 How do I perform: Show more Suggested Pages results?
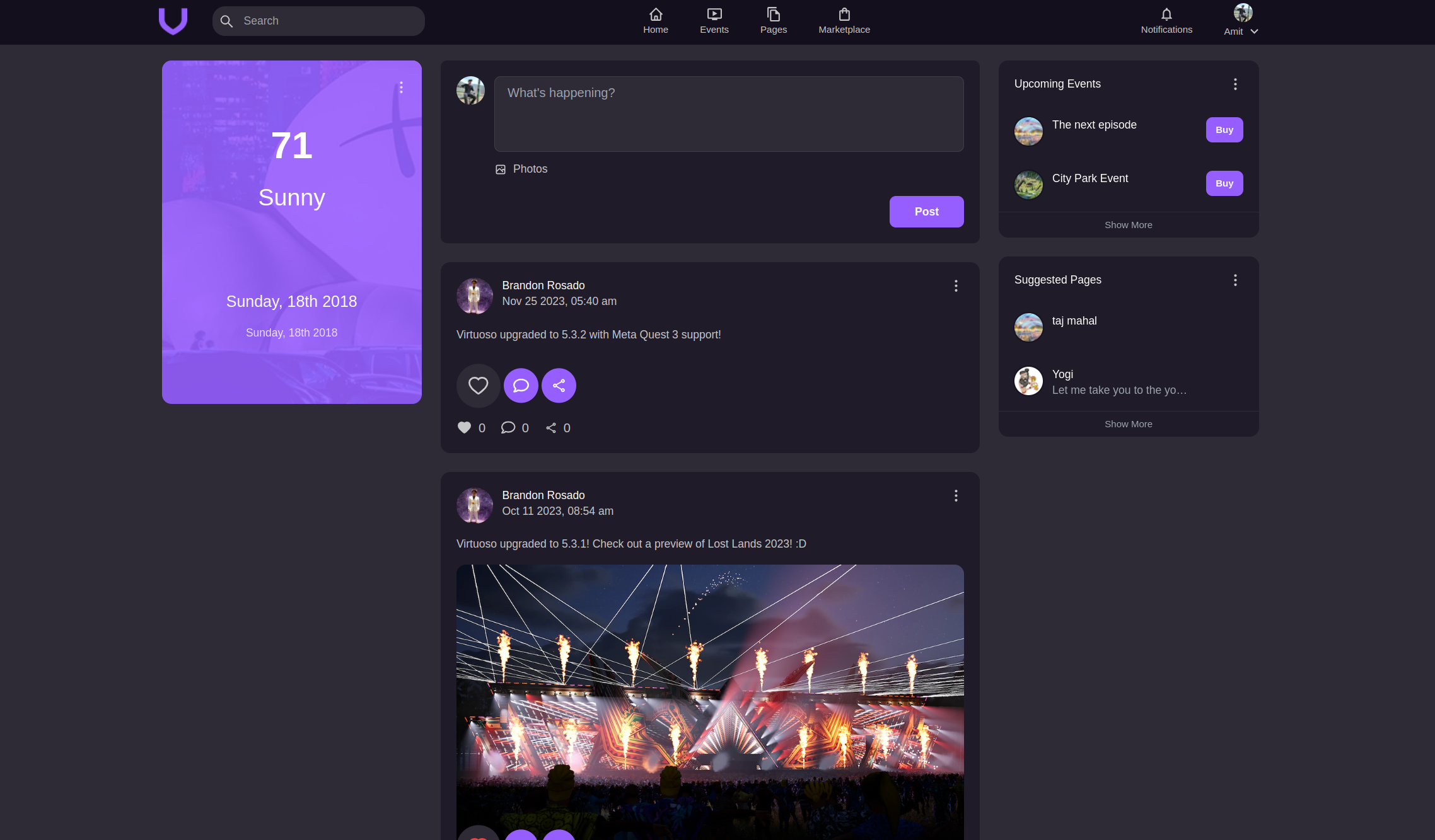coord(1129,424)
